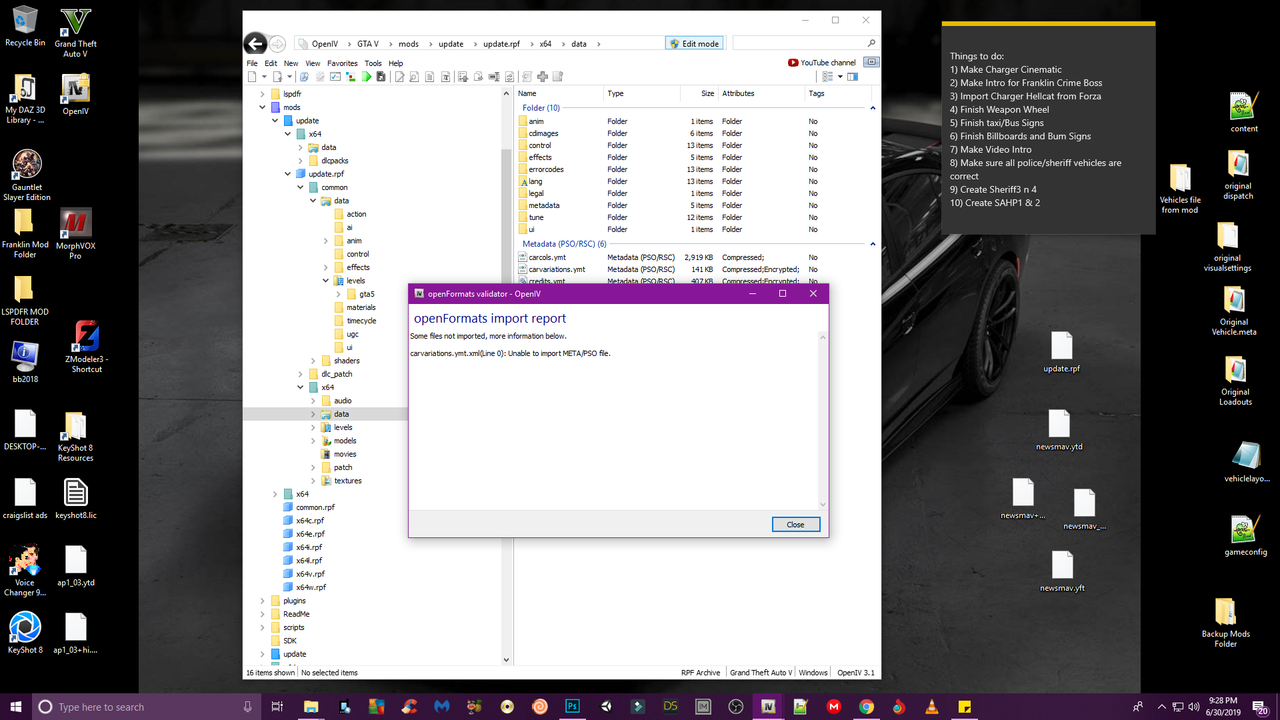
Task: Select the errorcodes folder row
Action: pyautogui.click(x=695, y=169)
